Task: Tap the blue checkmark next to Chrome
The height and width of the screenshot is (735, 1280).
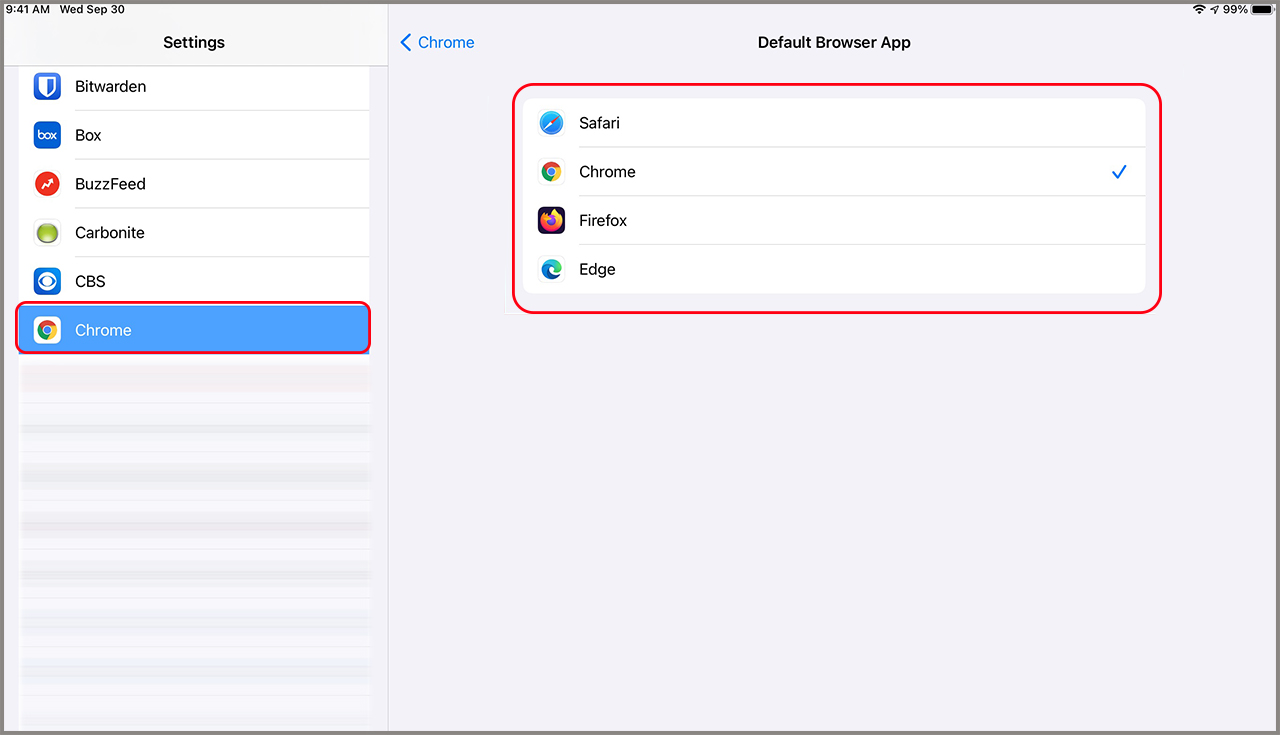Action: point(1119,172)
